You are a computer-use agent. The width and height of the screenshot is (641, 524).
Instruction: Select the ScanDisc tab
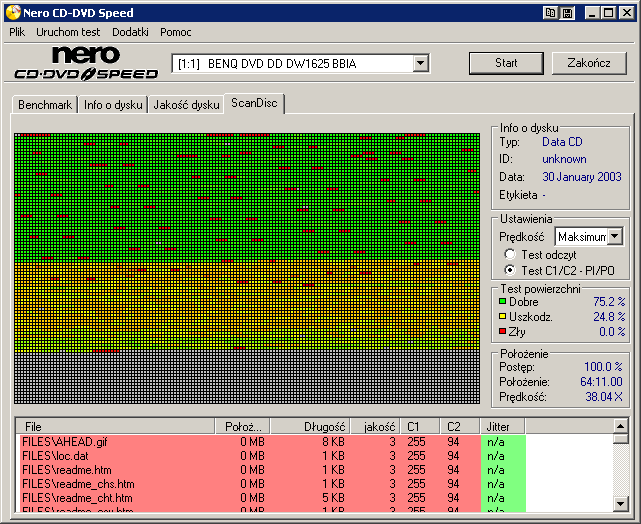(254, 103)
